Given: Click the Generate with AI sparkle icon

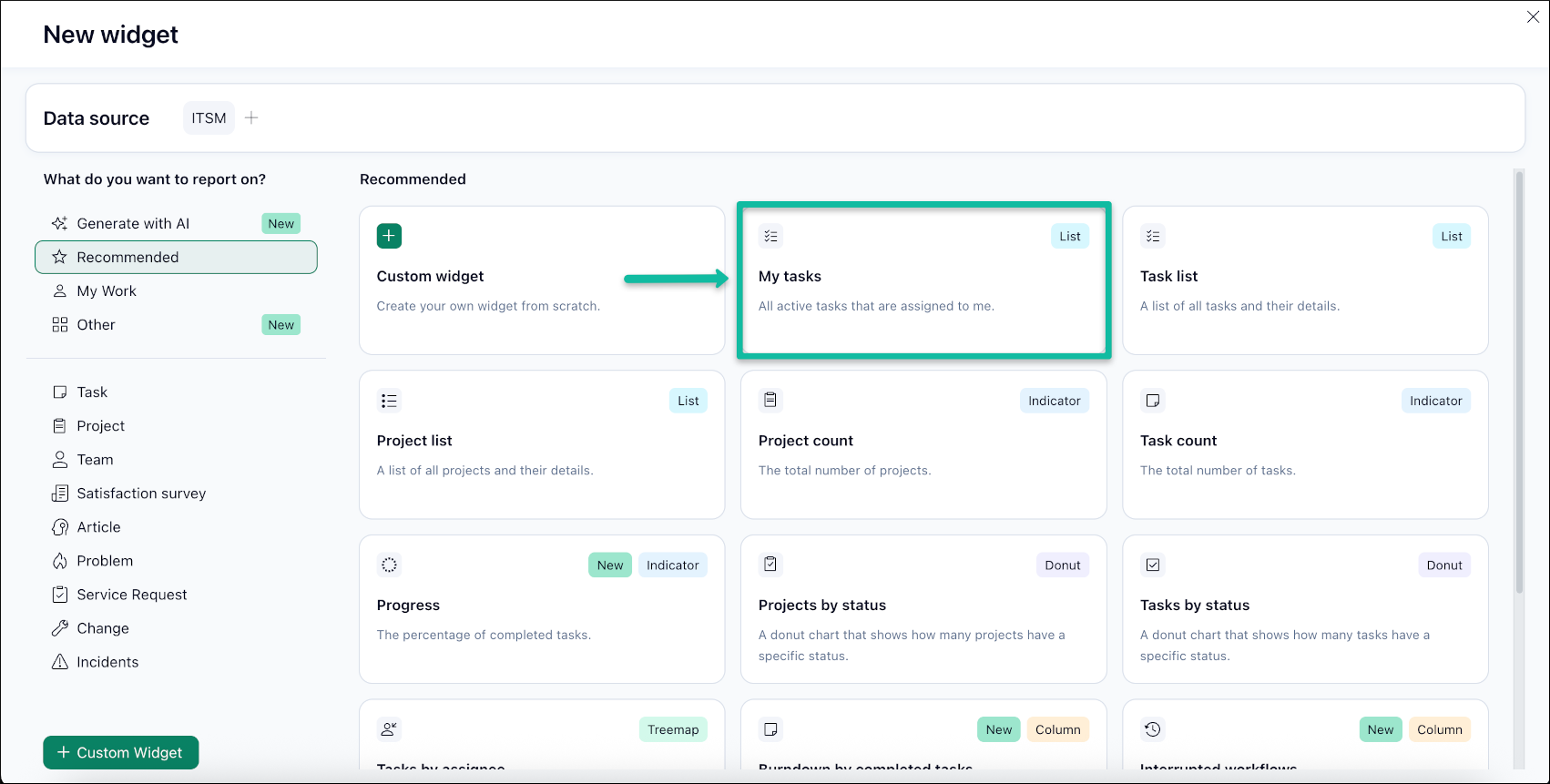Looking at the screenshot, I should 60,223.
